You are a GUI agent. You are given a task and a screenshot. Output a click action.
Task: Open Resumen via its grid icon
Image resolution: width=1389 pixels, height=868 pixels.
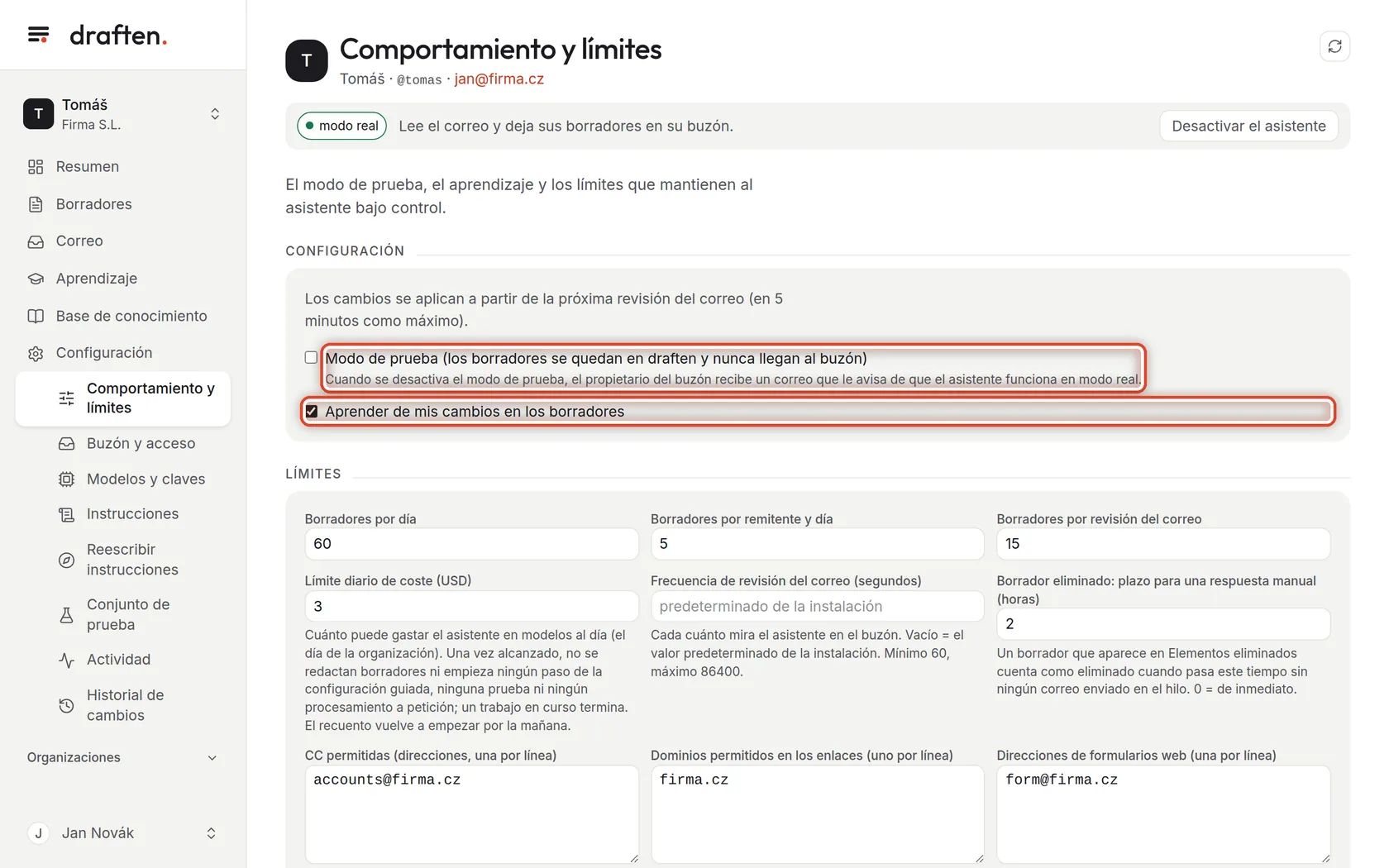(36, 167)
